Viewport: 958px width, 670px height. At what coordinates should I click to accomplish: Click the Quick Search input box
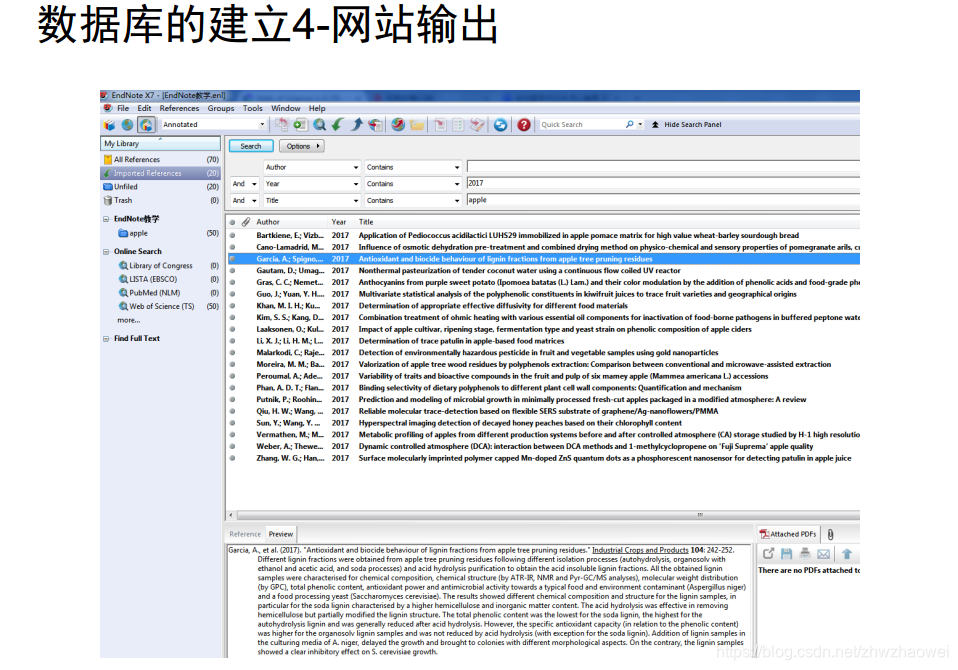click(x=581, y=124)
